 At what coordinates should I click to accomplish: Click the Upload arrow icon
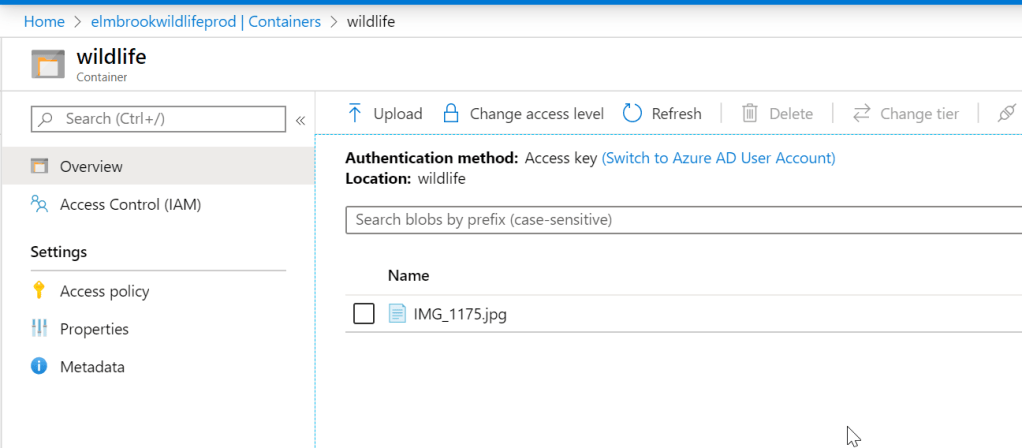[x=354, y=114]
